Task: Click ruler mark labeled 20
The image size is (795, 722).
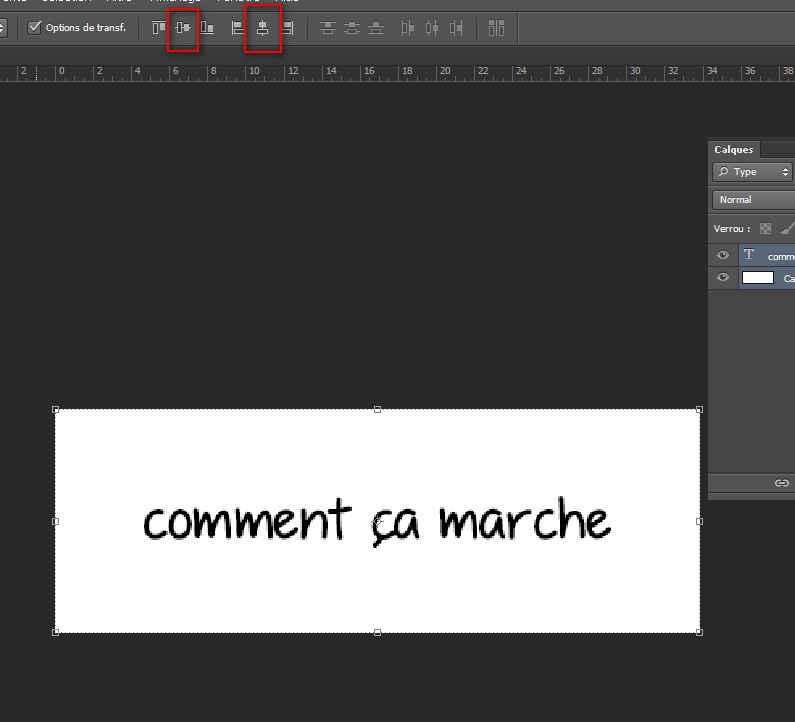Action: tap(445, 71)
